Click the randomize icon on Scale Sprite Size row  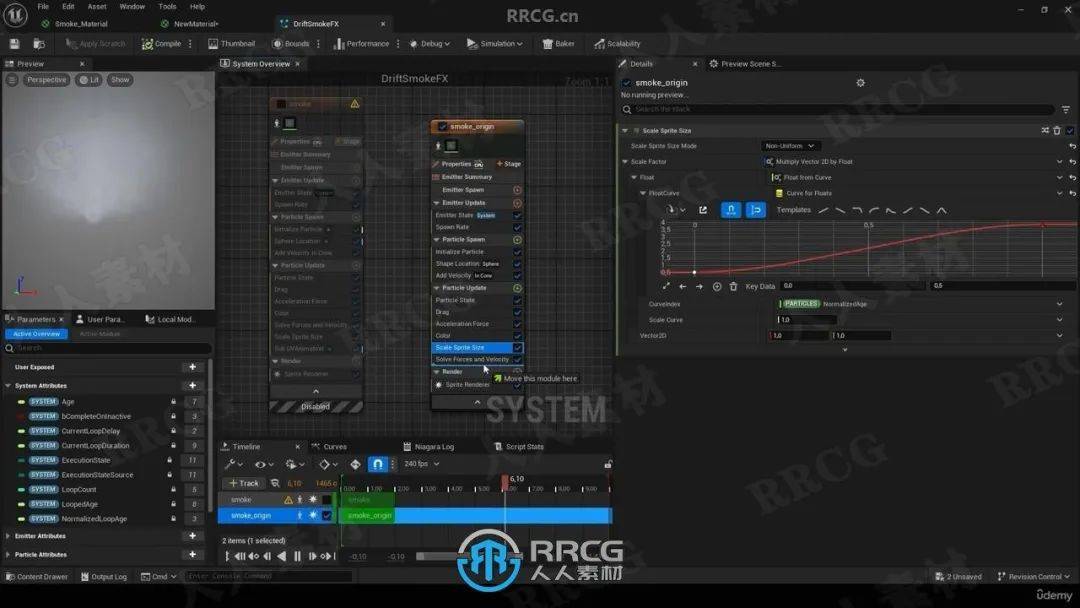click(1045, 130)
